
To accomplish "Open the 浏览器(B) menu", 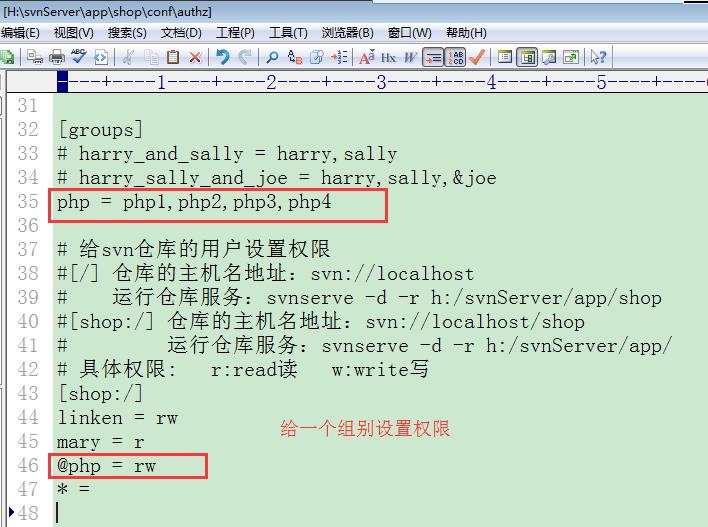I will point(347,33).
